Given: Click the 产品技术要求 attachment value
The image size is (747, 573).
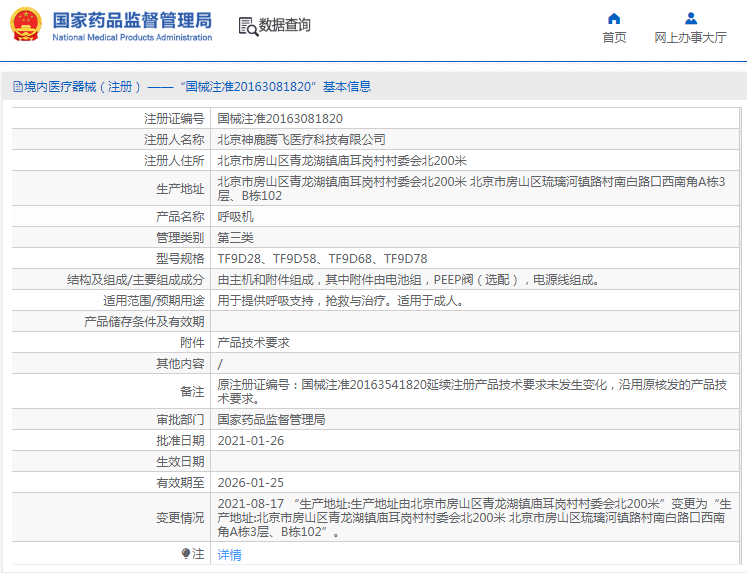Looking at the screenshot, I should [254, 342].
